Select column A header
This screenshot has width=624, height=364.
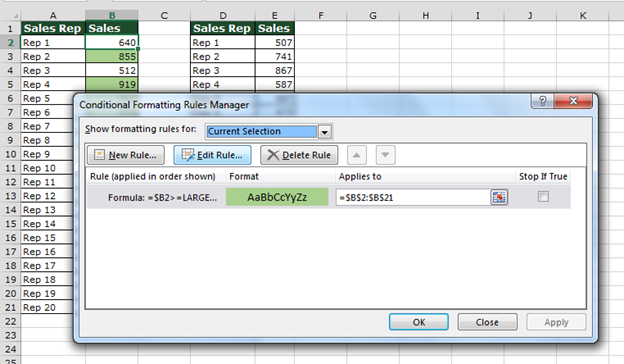pos(53,16)
